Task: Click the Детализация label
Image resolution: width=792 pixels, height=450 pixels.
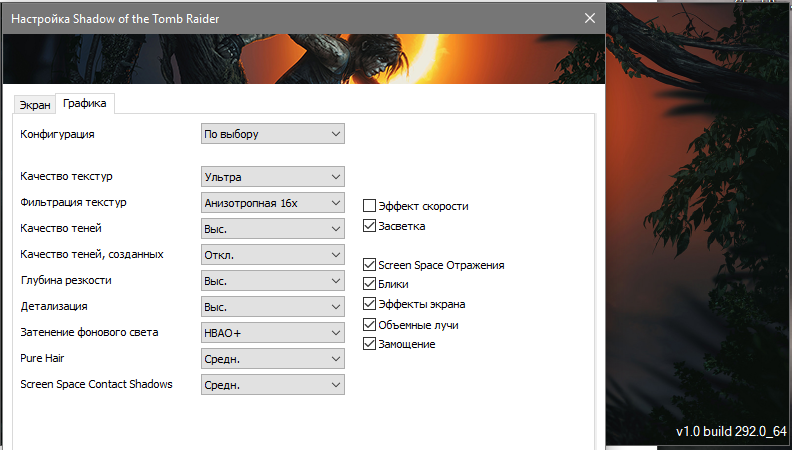Action: pyautogui.click(x=54, y=306)
